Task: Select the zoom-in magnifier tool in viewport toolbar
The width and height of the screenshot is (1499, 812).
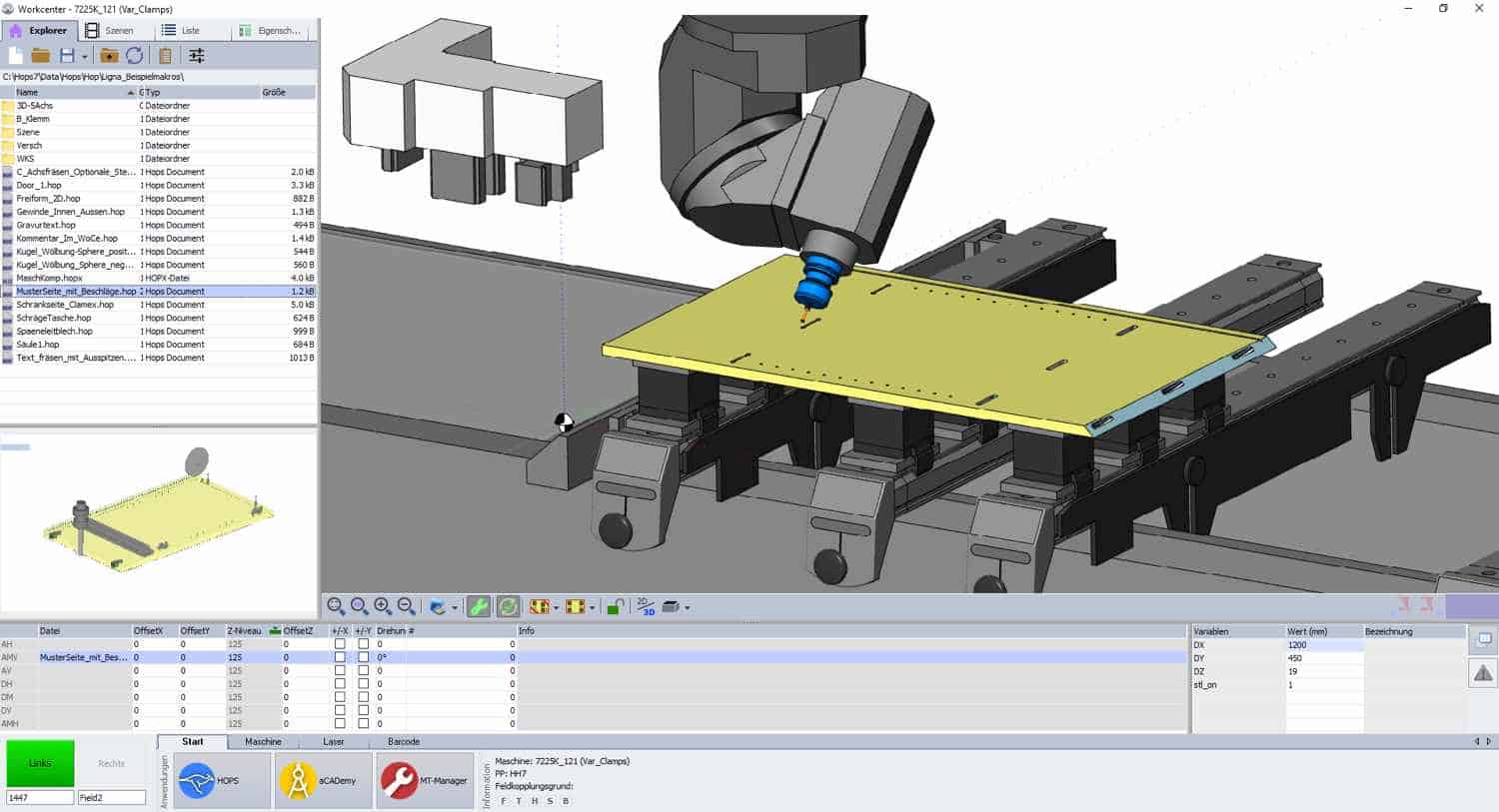Action: click(381, 606)
